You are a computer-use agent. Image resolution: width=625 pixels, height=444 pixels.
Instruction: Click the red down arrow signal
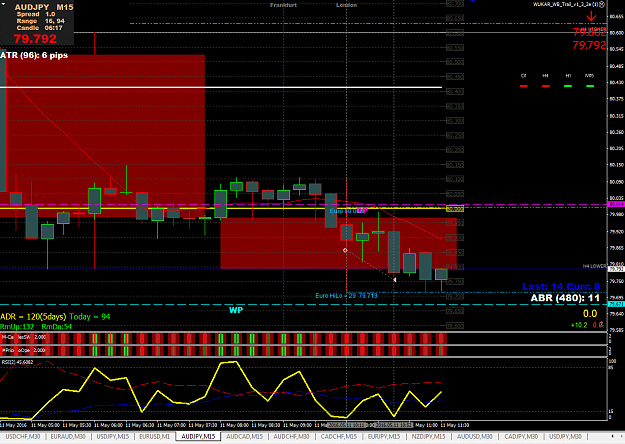tap(591, 16)
